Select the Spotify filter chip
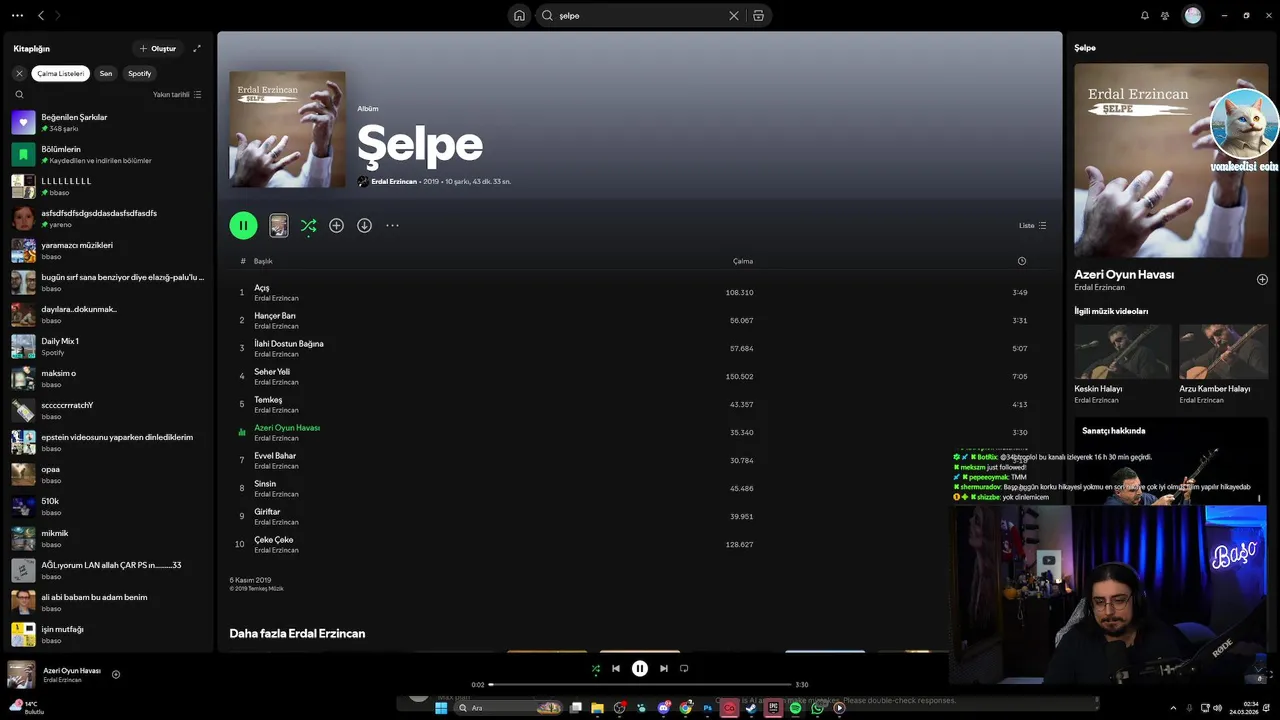Screen dimensions: 1280x720 tap(140, 73)
